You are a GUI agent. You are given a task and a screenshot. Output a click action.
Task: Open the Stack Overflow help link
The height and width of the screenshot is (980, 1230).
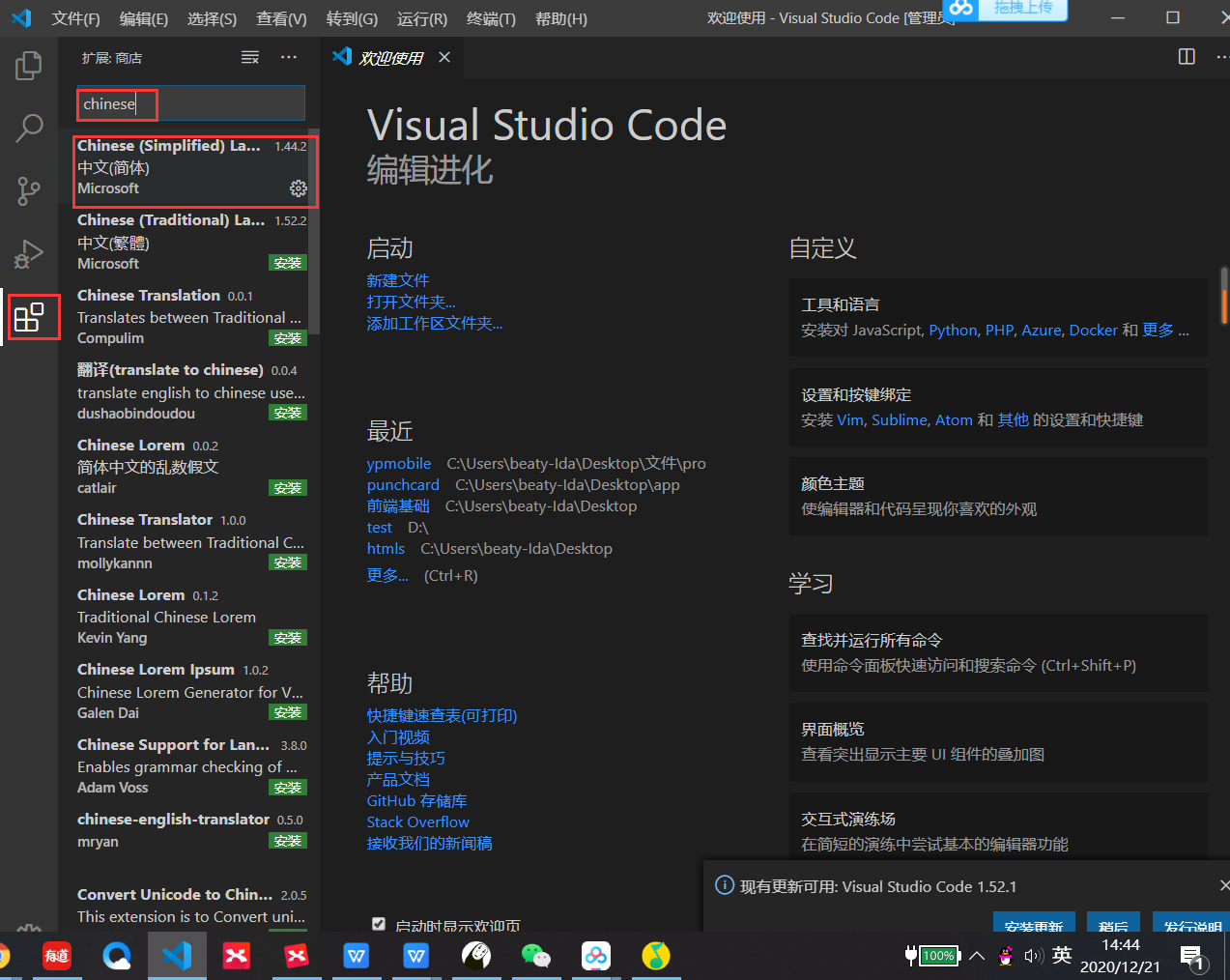coord(417,821)
